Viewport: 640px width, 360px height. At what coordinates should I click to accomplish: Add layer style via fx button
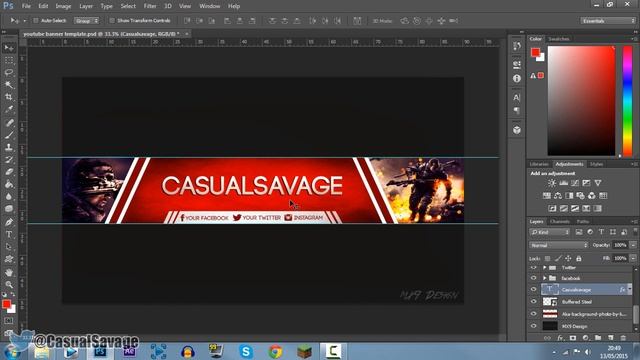tap(560, 338)
